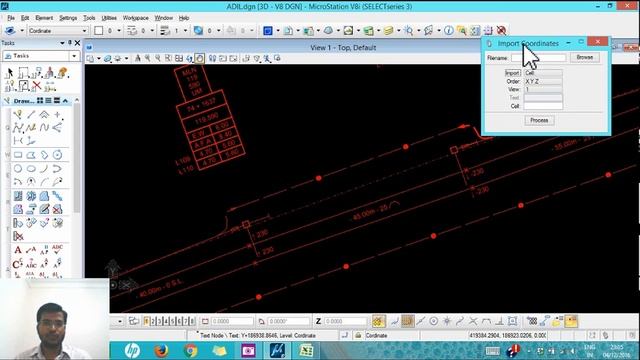The image size is (640, 360).
Task: Click the Fit View icon
Action: (x=178, y=58)
